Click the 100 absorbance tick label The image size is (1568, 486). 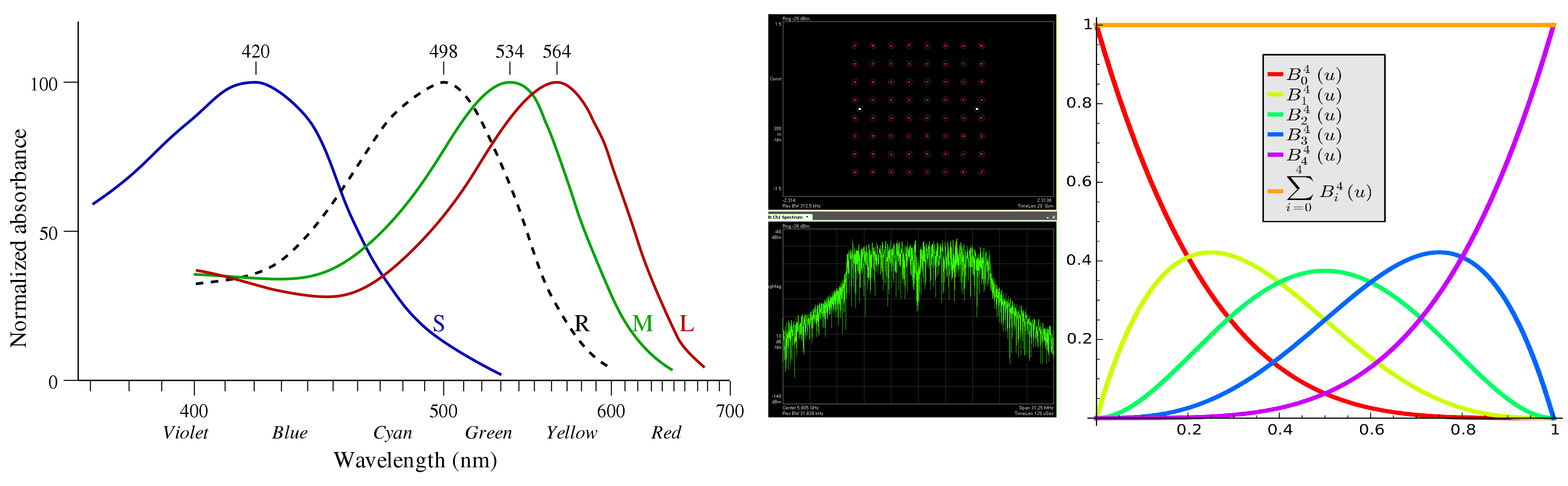point(44,84)
